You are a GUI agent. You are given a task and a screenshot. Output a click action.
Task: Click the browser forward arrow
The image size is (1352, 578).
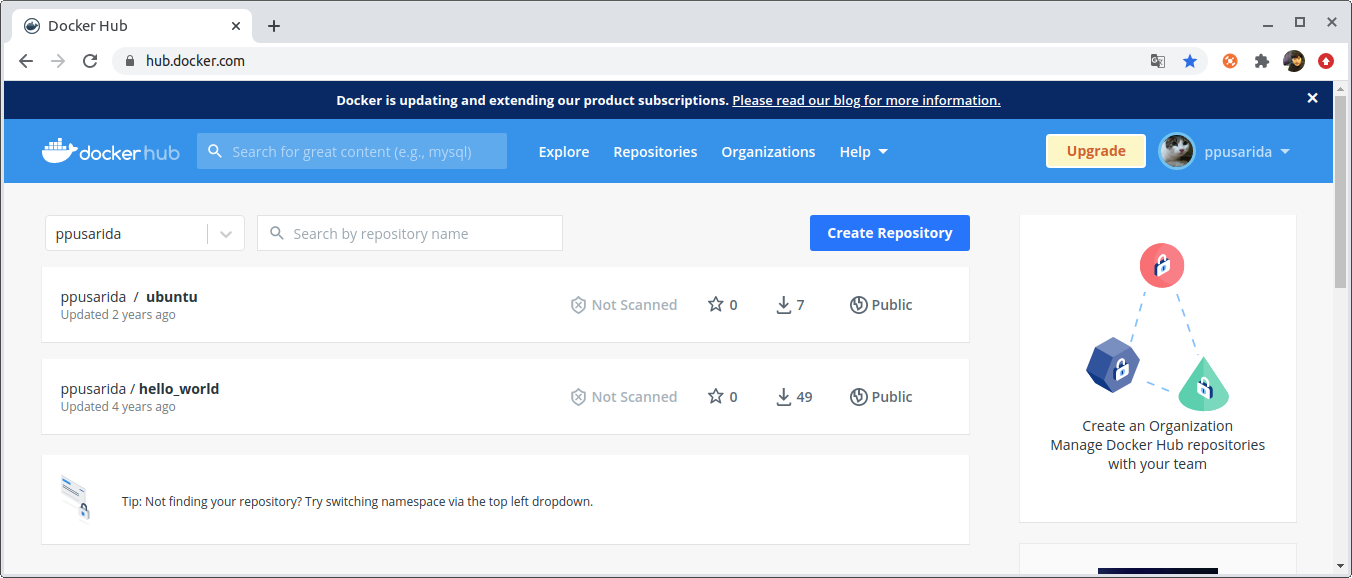(58, 61)
